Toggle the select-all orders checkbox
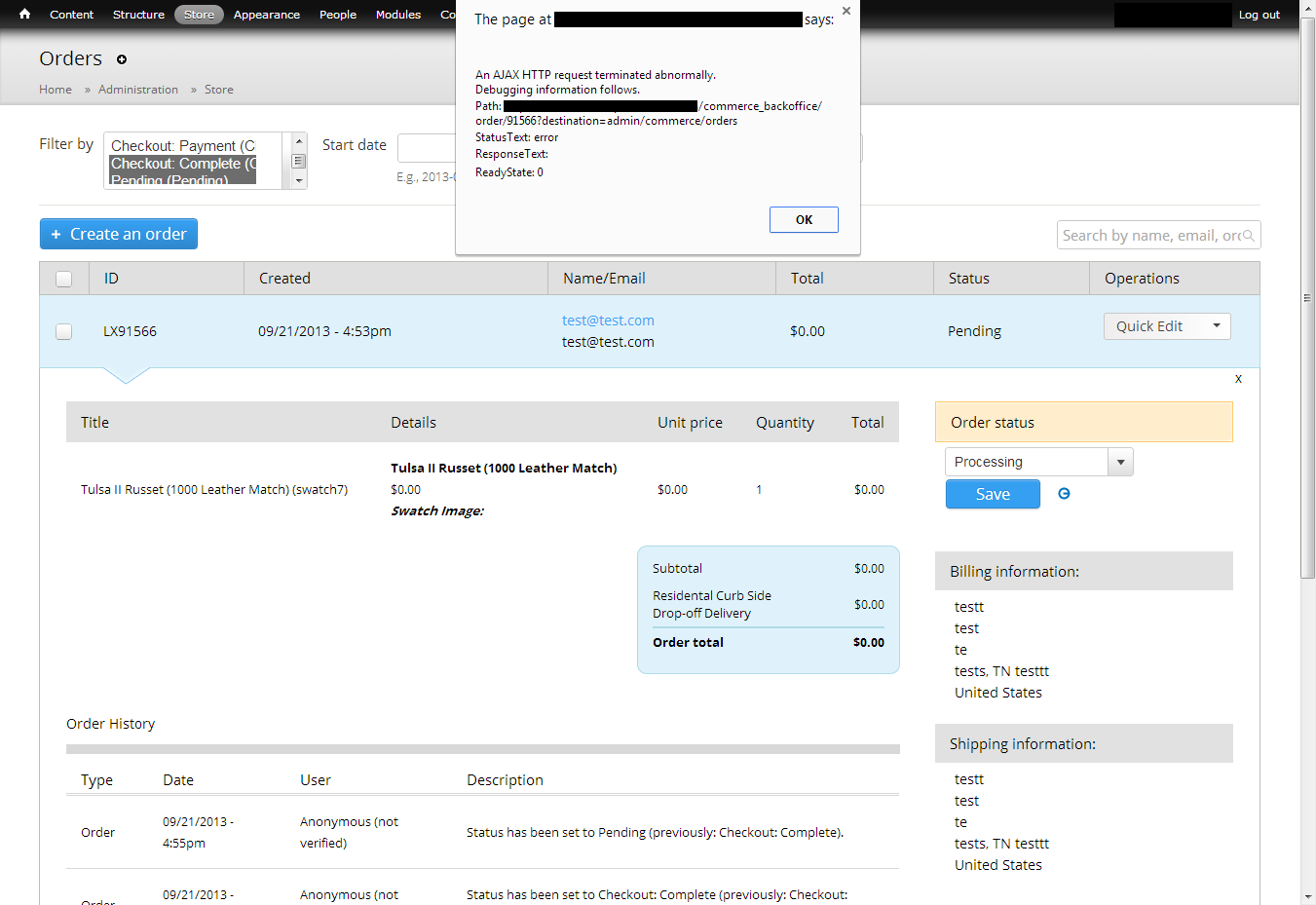The width and height of the screenshot is (1316, 905). pyautogui.click(x=64, y=279)
